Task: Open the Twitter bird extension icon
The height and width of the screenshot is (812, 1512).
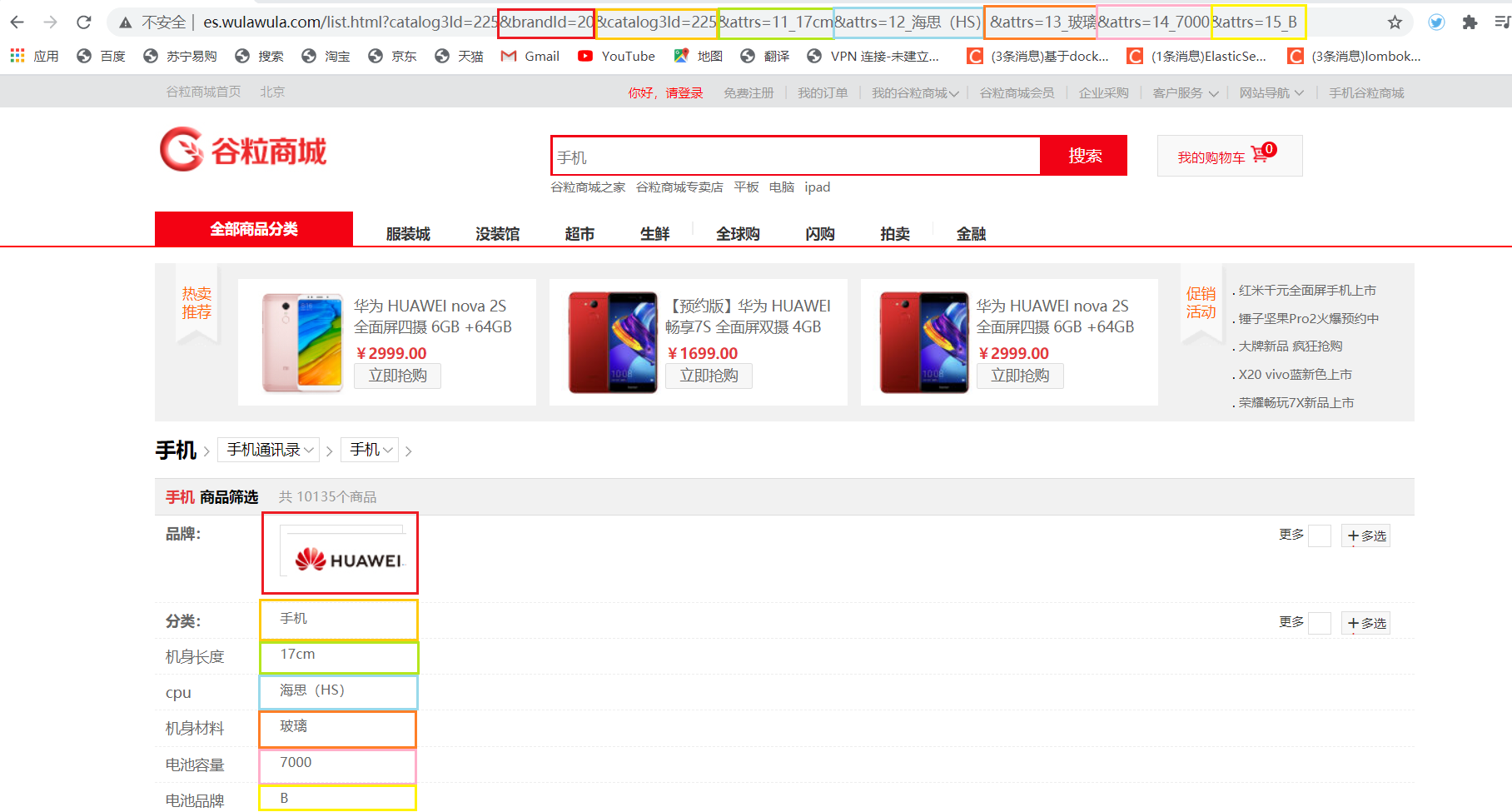Action: 1436,22
